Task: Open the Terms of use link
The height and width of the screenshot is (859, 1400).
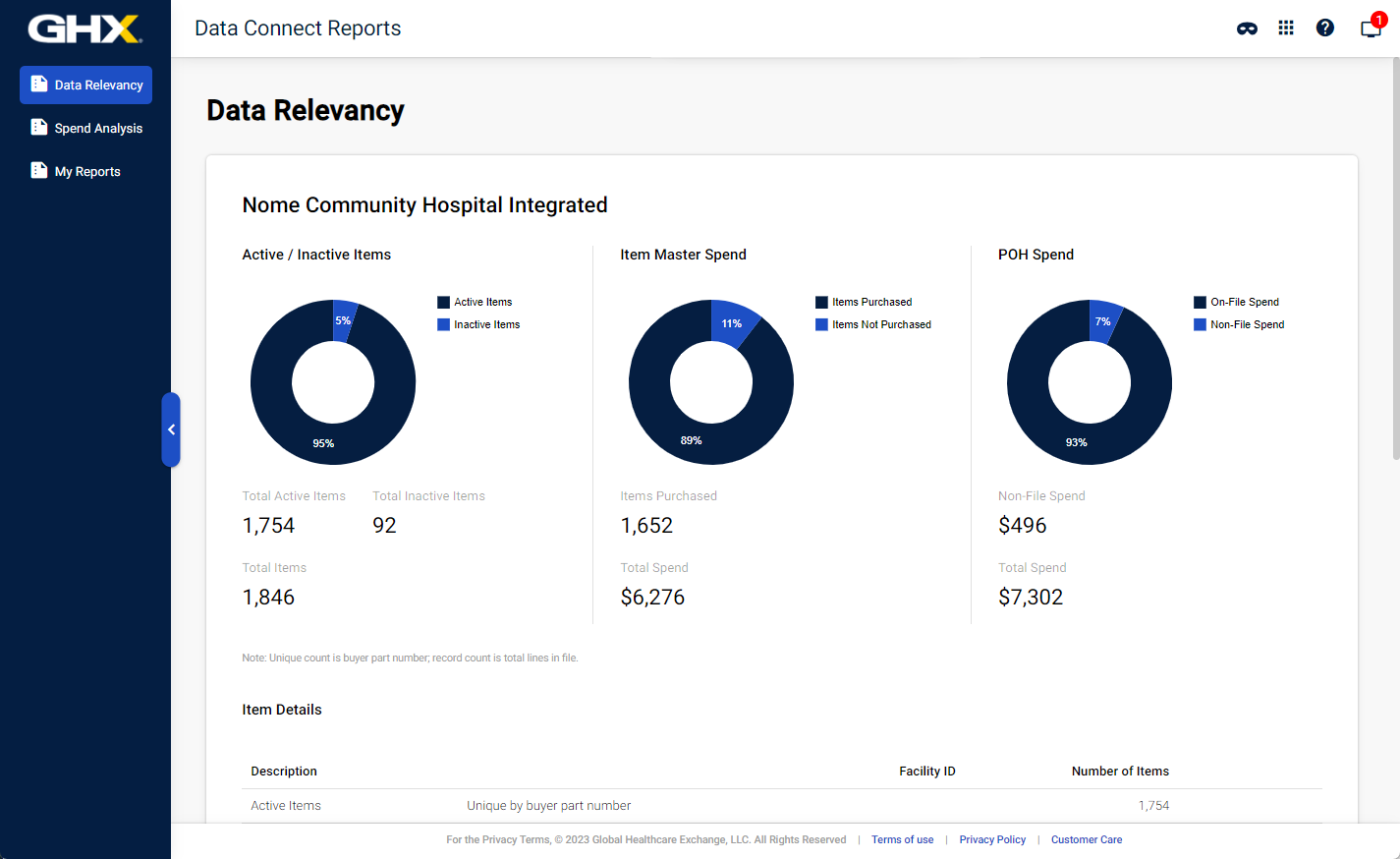Action: pyautogui.click(x=902, y=839)
